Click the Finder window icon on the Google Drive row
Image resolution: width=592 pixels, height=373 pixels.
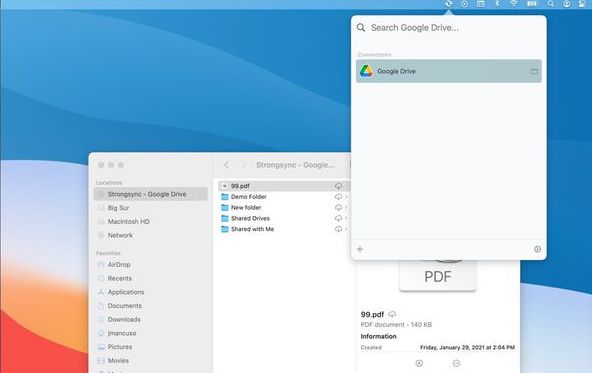(x=534, y=71)
